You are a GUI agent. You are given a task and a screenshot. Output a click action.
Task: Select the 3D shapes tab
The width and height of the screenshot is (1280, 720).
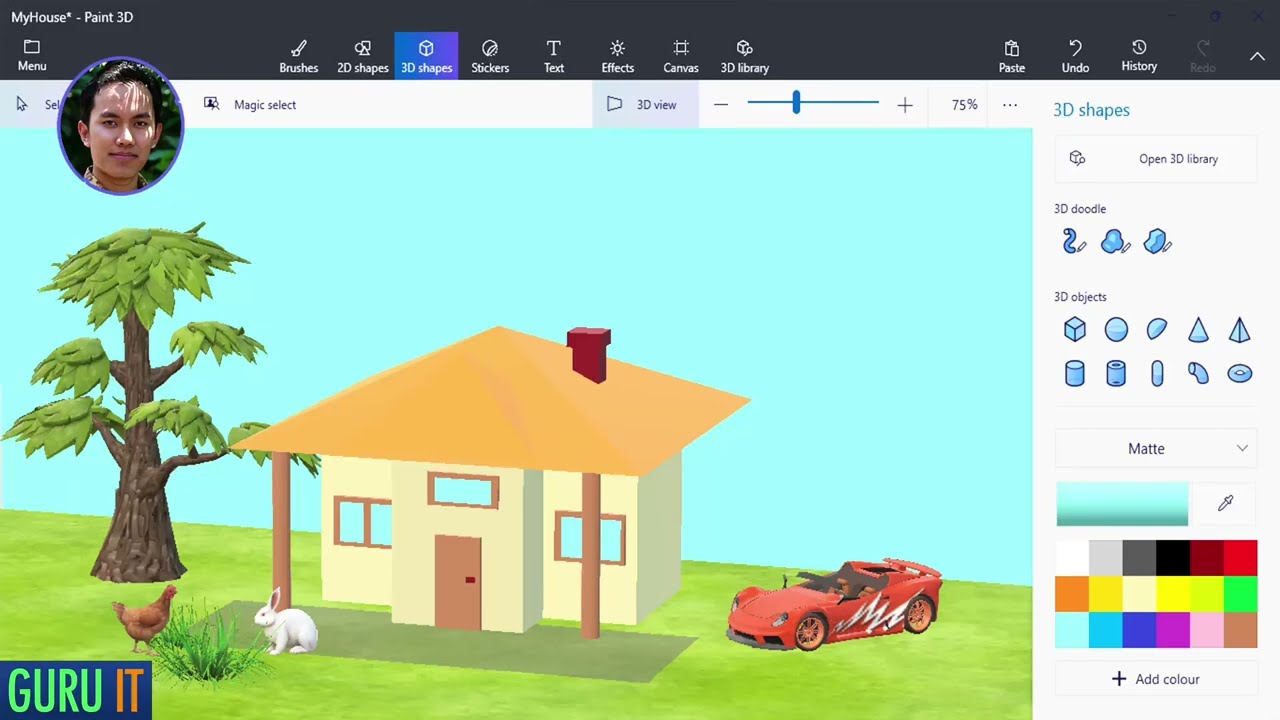pos(426,56)
